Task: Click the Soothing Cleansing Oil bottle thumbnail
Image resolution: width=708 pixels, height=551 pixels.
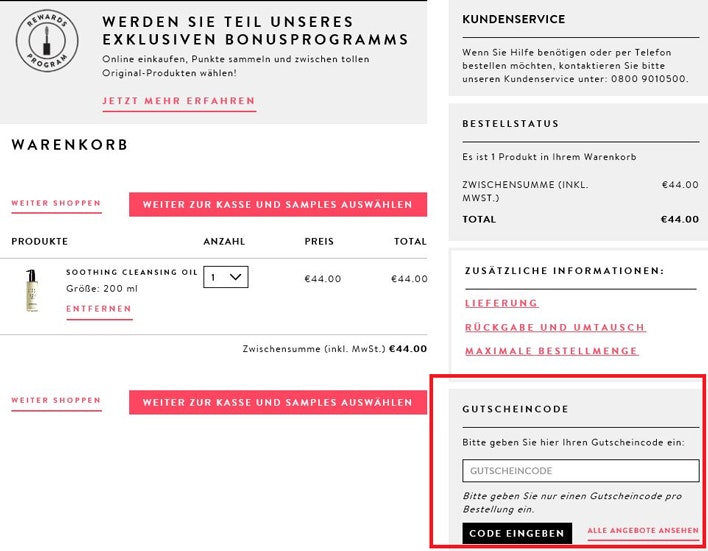Action: tap(32, 290)
